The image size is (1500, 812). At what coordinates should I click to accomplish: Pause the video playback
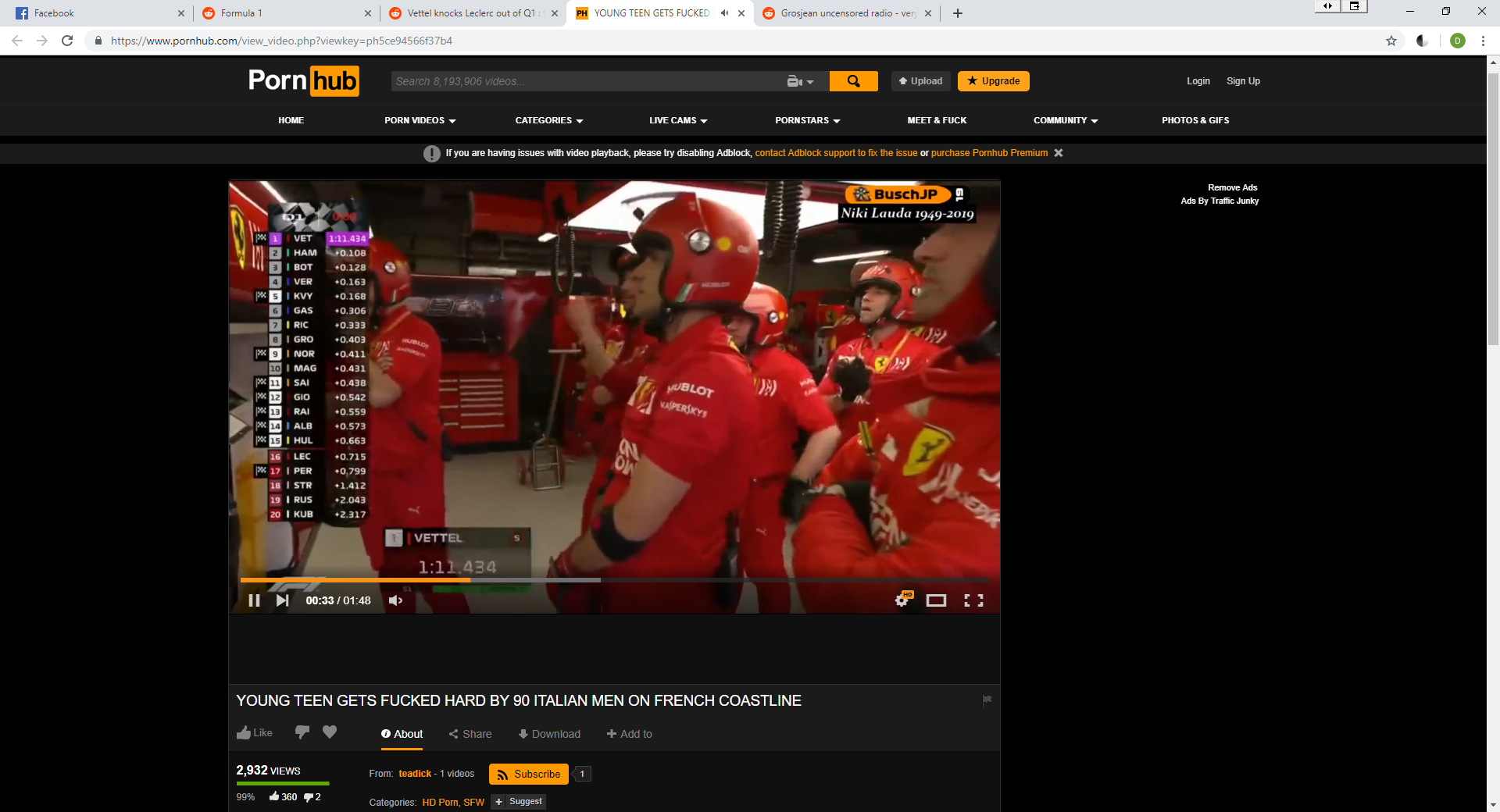[x=254, y=600]
